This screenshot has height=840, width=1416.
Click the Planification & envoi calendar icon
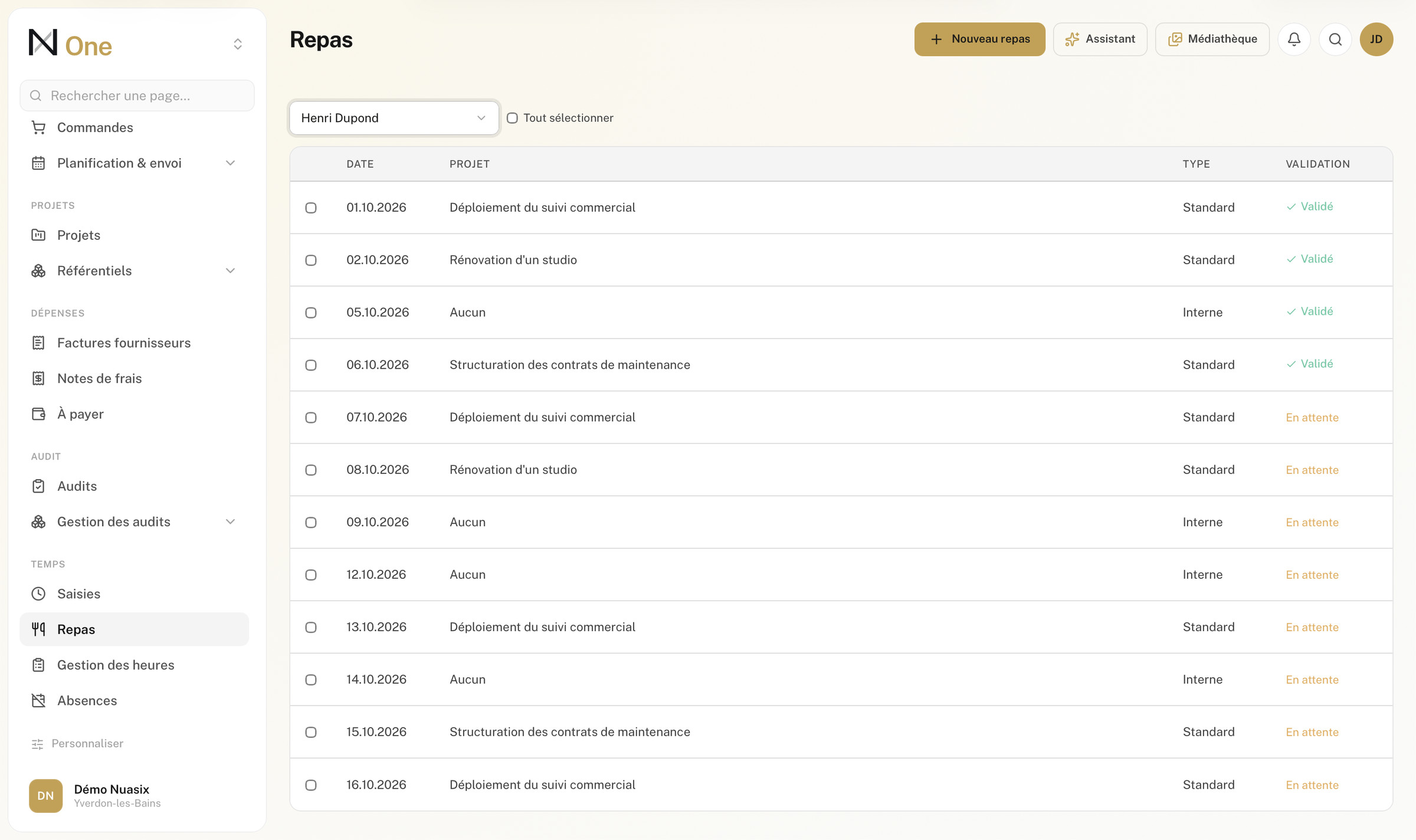38,163
